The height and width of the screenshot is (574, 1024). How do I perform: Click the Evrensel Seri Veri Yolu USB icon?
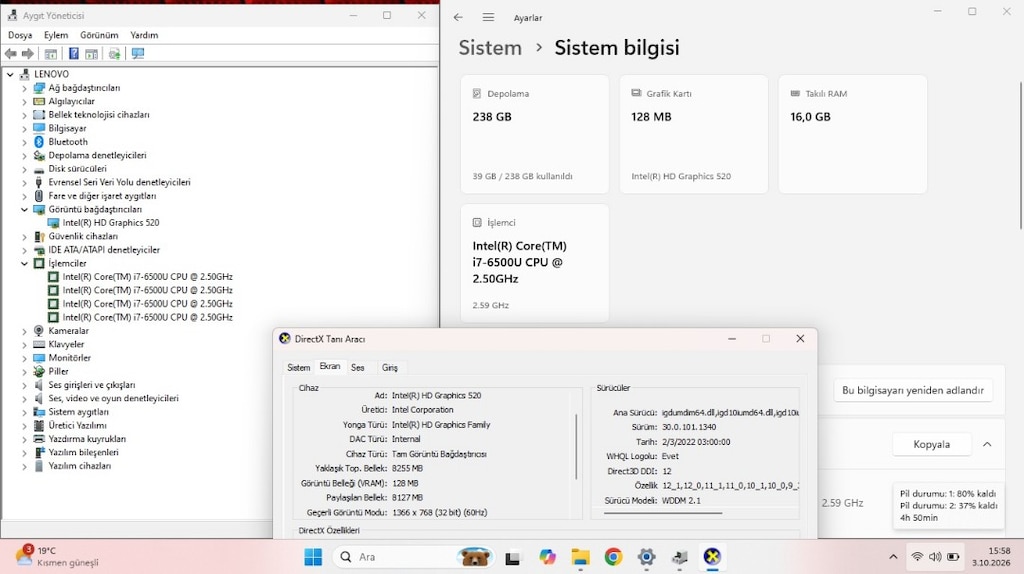[x=39, y=182]
